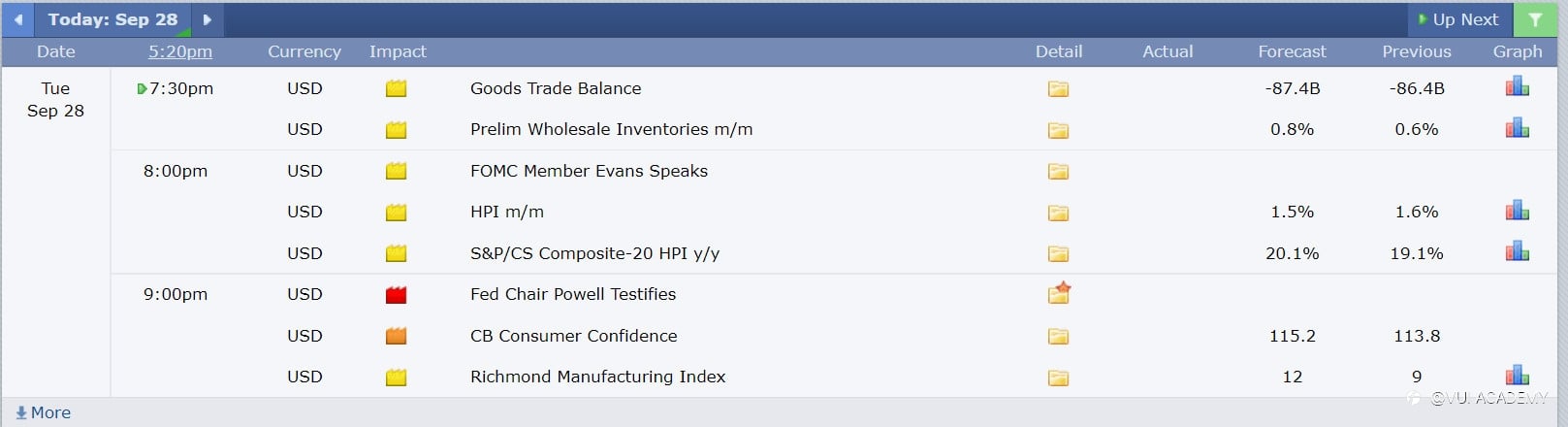Image resolution: width=1568 pixels, height=427 pixels.
Task: View graph for Prelim Wholesale Inventories m/m
Action: 1517,128
